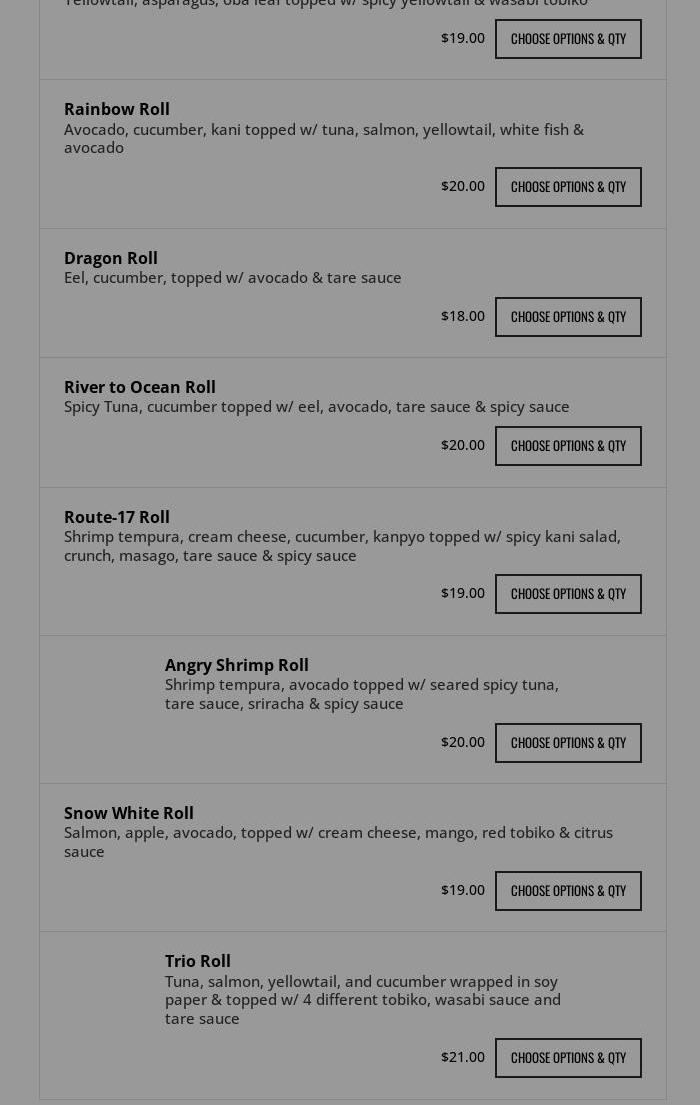This screenshot has height=1105, width=700.
Task: Click the Snow White Roll description text
Action: click(x=338, y=842)
